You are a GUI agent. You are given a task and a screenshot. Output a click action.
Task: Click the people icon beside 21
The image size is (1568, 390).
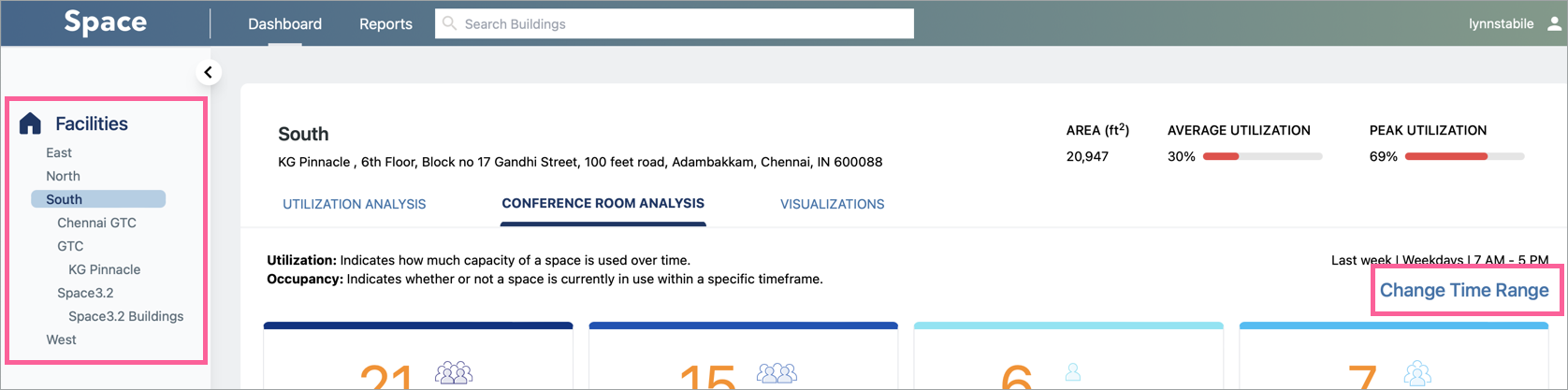coord(454,373)
